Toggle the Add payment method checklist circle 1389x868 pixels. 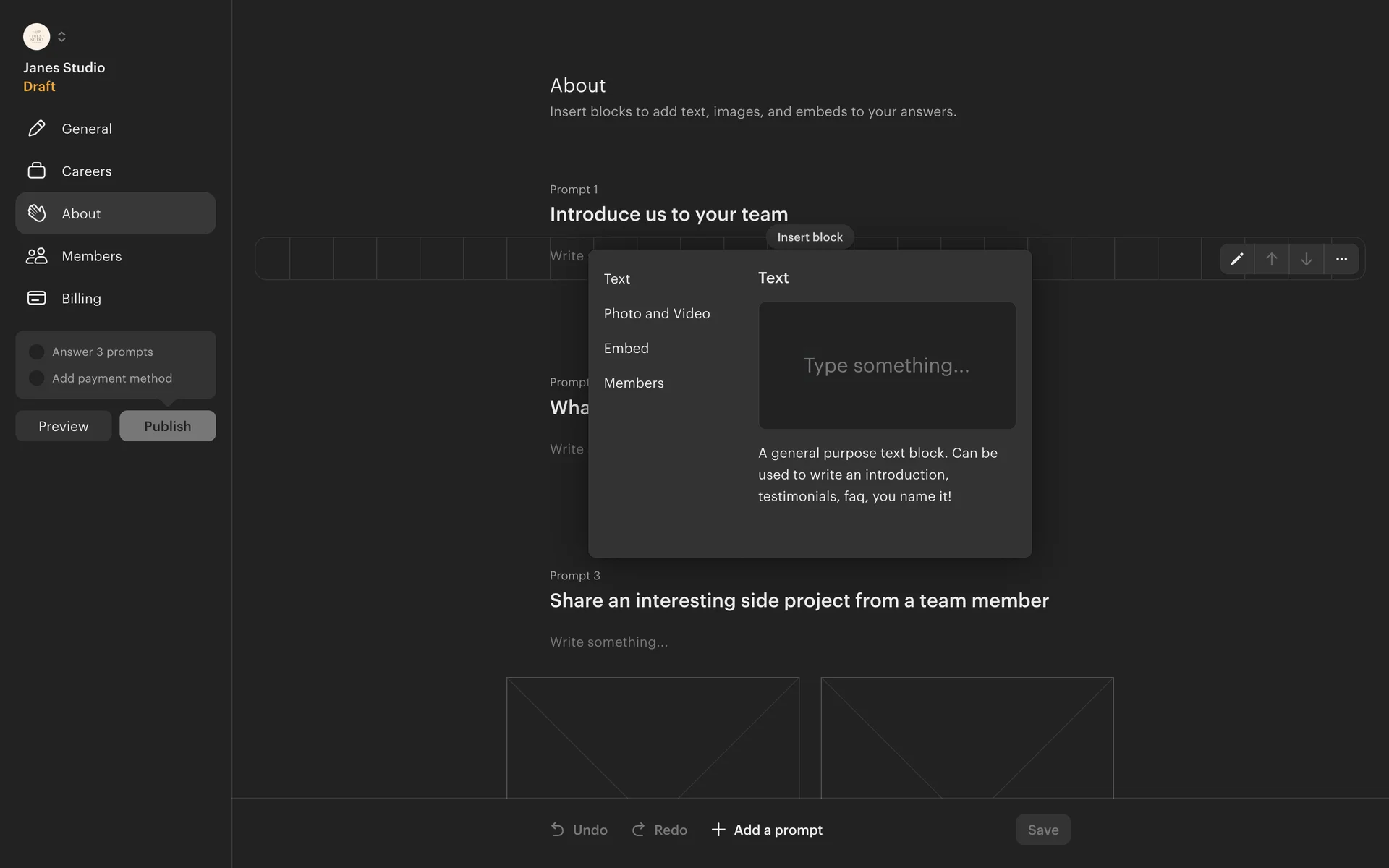point(36,378)
